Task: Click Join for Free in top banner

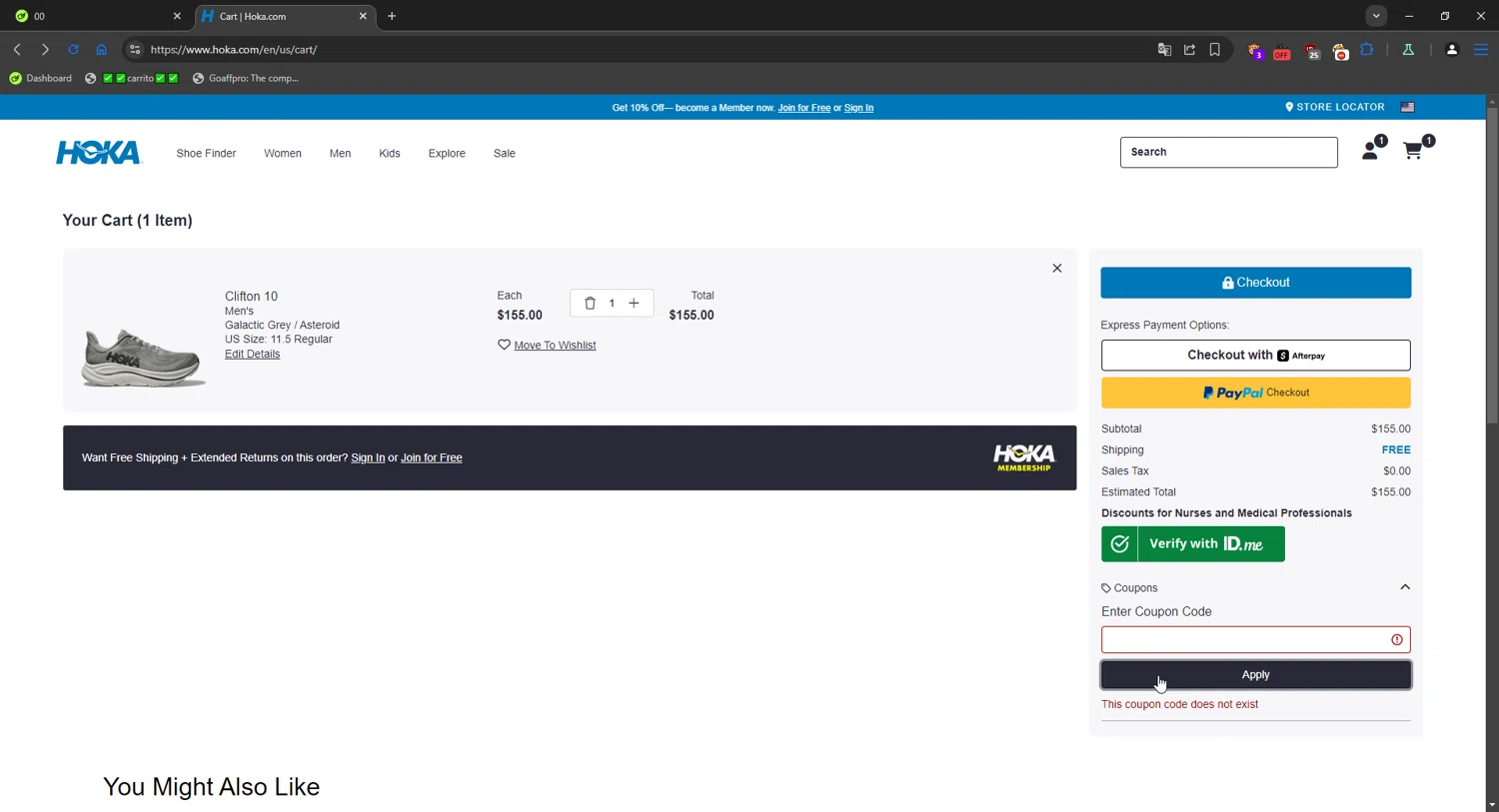Action: click(803, 108)
